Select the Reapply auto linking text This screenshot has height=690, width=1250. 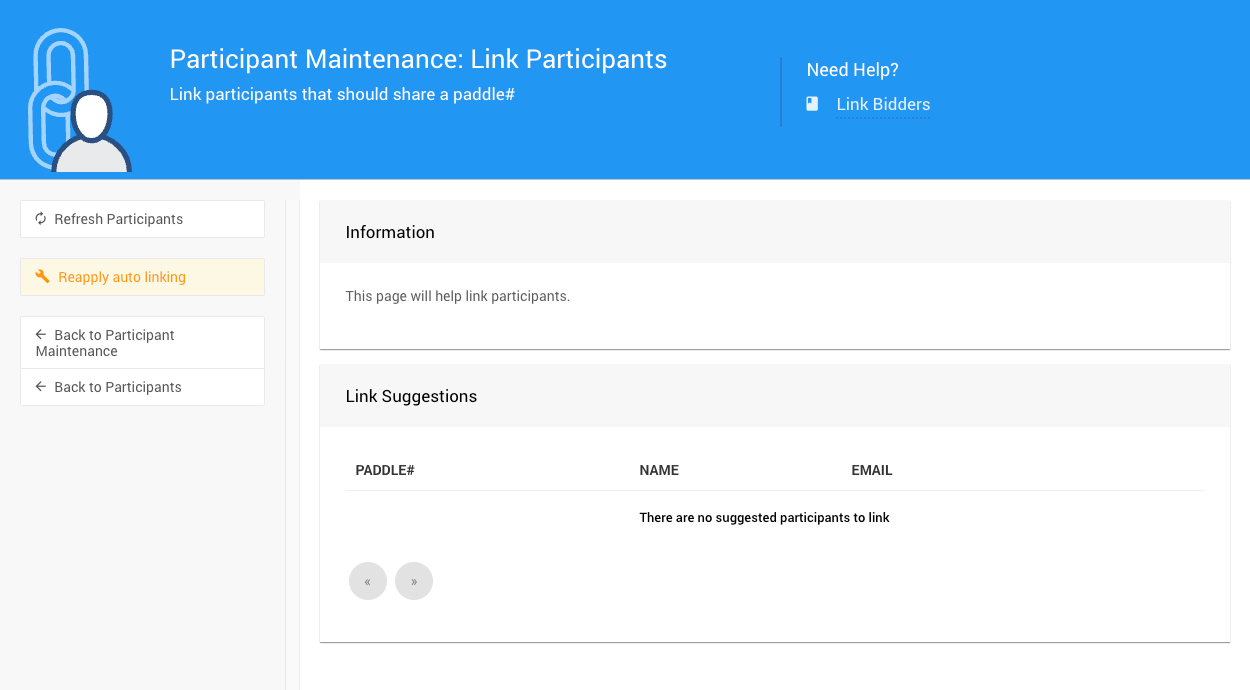point(122,277)
